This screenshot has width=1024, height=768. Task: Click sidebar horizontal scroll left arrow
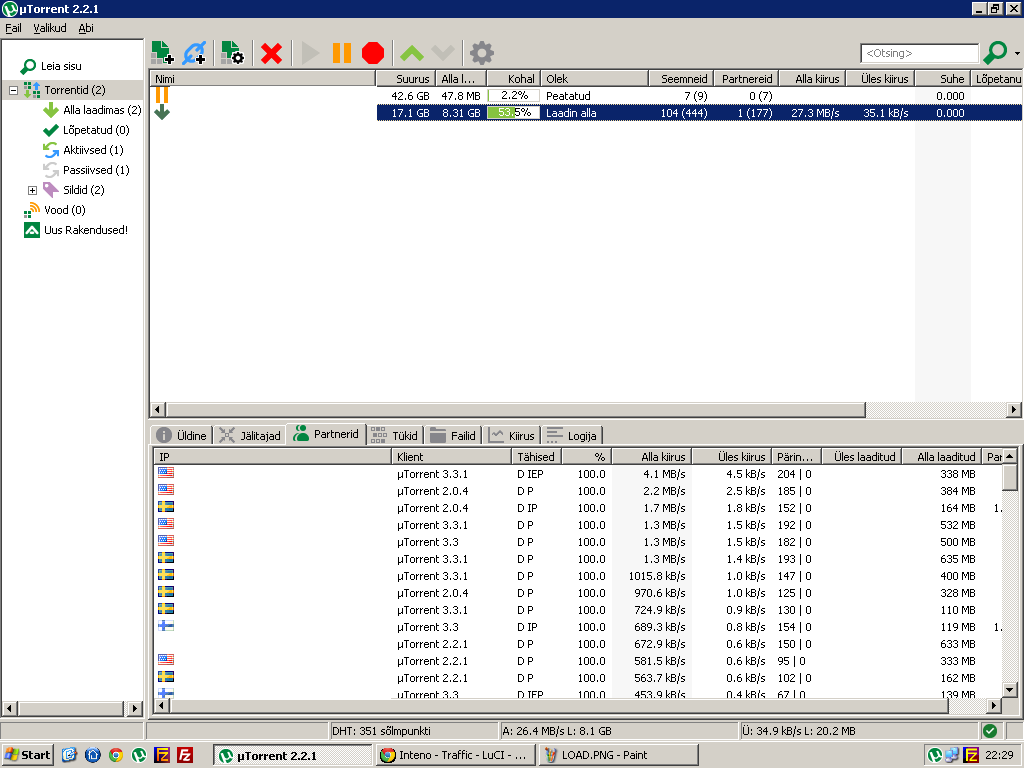pos(9,708)
